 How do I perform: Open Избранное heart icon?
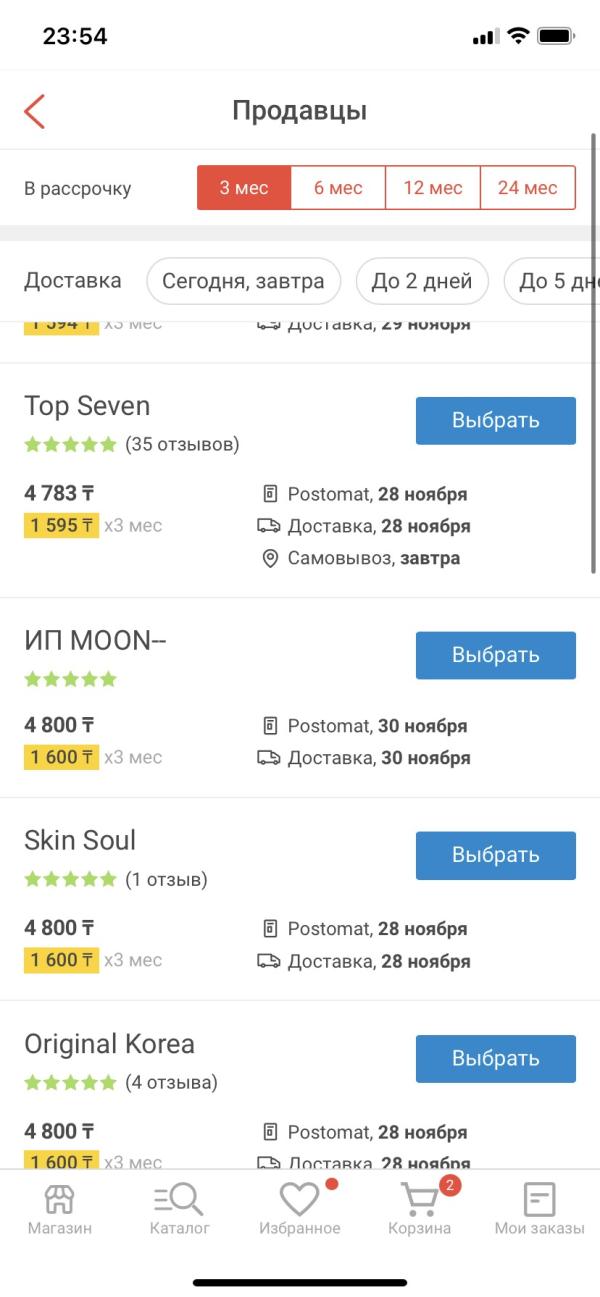pos(299,1199)
